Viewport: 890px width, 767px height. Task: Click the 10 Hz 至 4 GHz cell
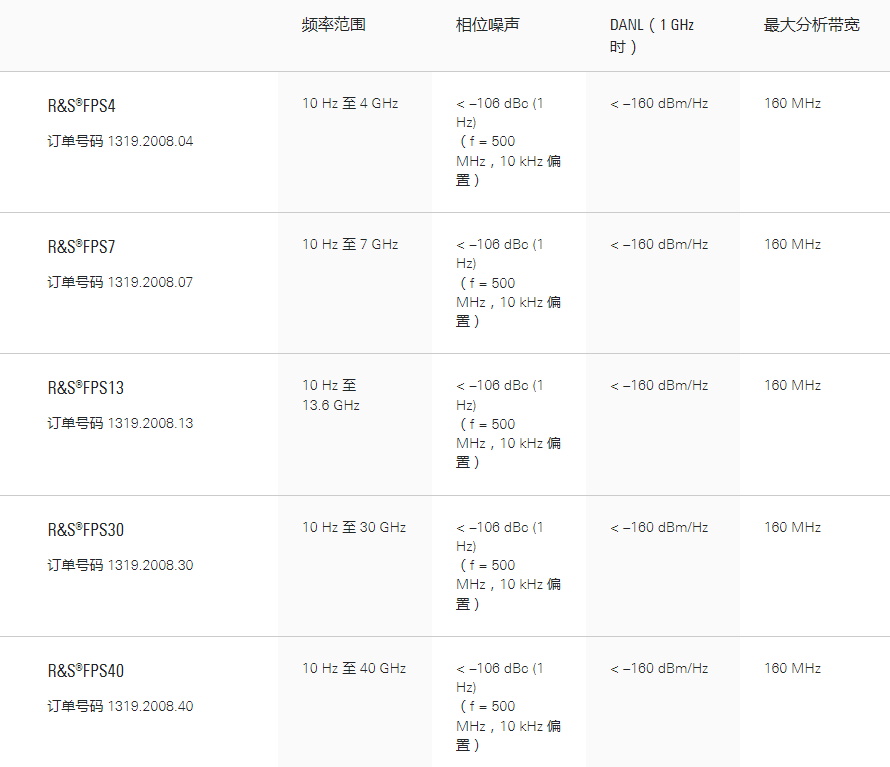[x=350, y=103]
